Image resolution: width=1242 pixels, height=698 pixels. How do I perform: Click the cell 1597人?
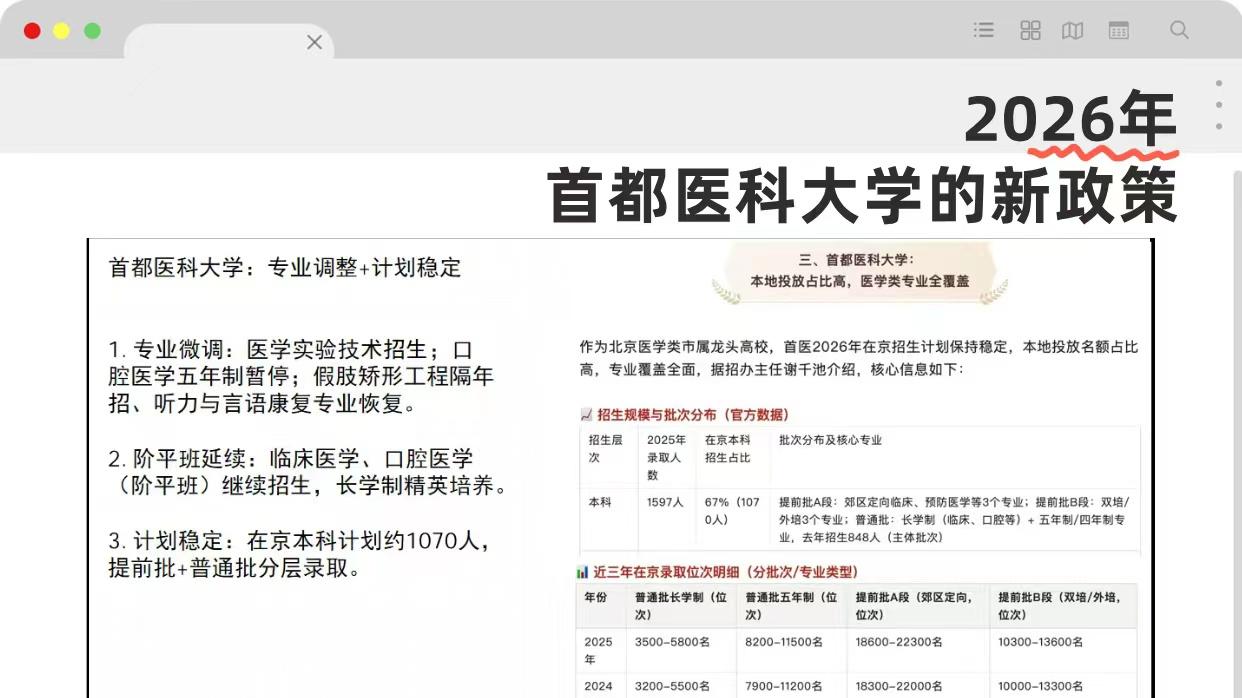coord(664,503)
